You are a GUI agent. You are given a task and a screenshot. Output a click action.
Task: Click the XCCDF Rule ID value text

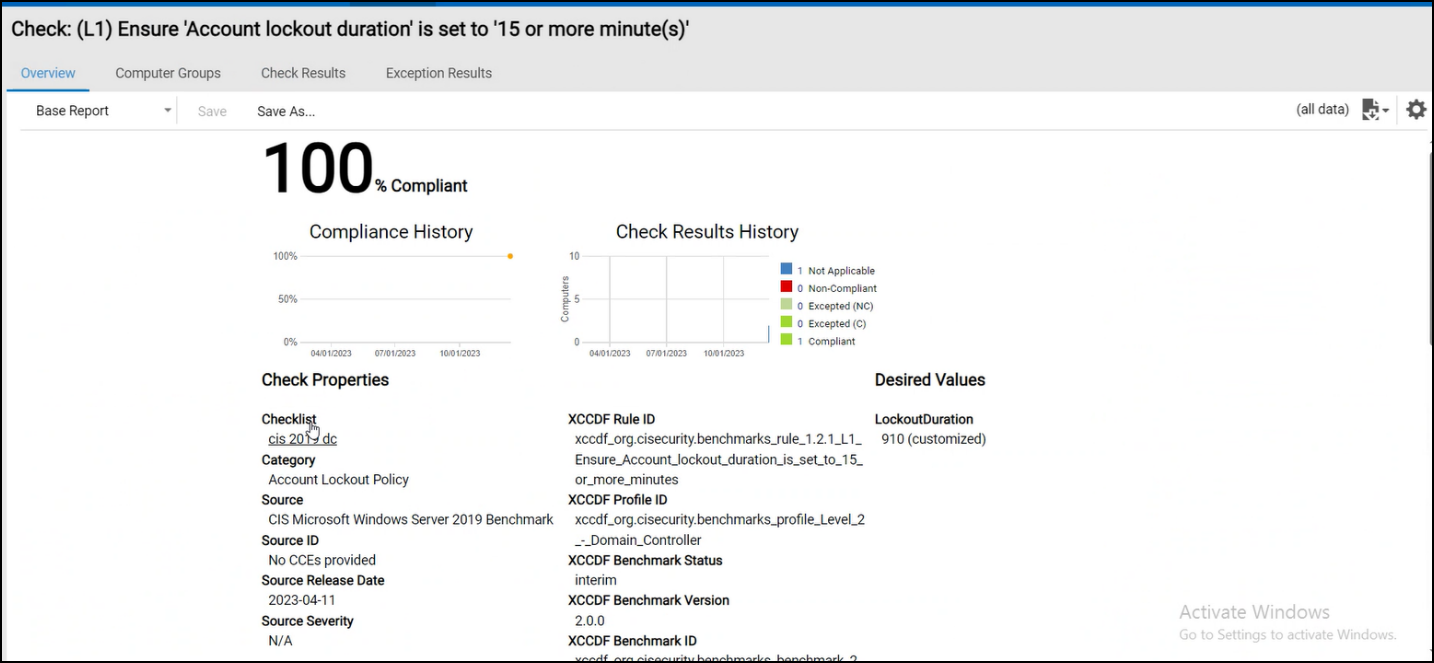718,459
